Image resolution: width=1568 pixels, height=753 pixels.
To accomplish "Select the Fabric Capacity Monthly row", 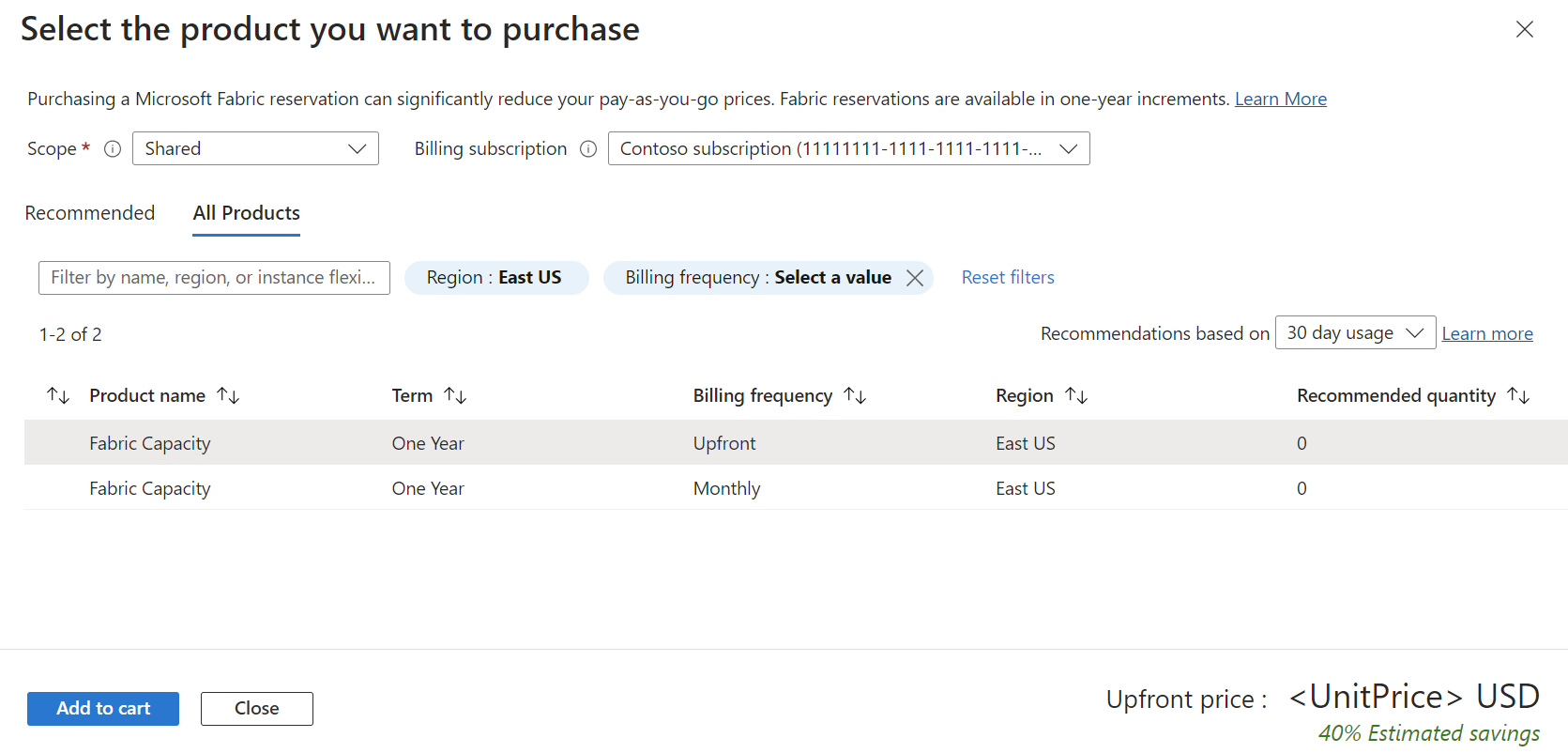I will [150, 488].
